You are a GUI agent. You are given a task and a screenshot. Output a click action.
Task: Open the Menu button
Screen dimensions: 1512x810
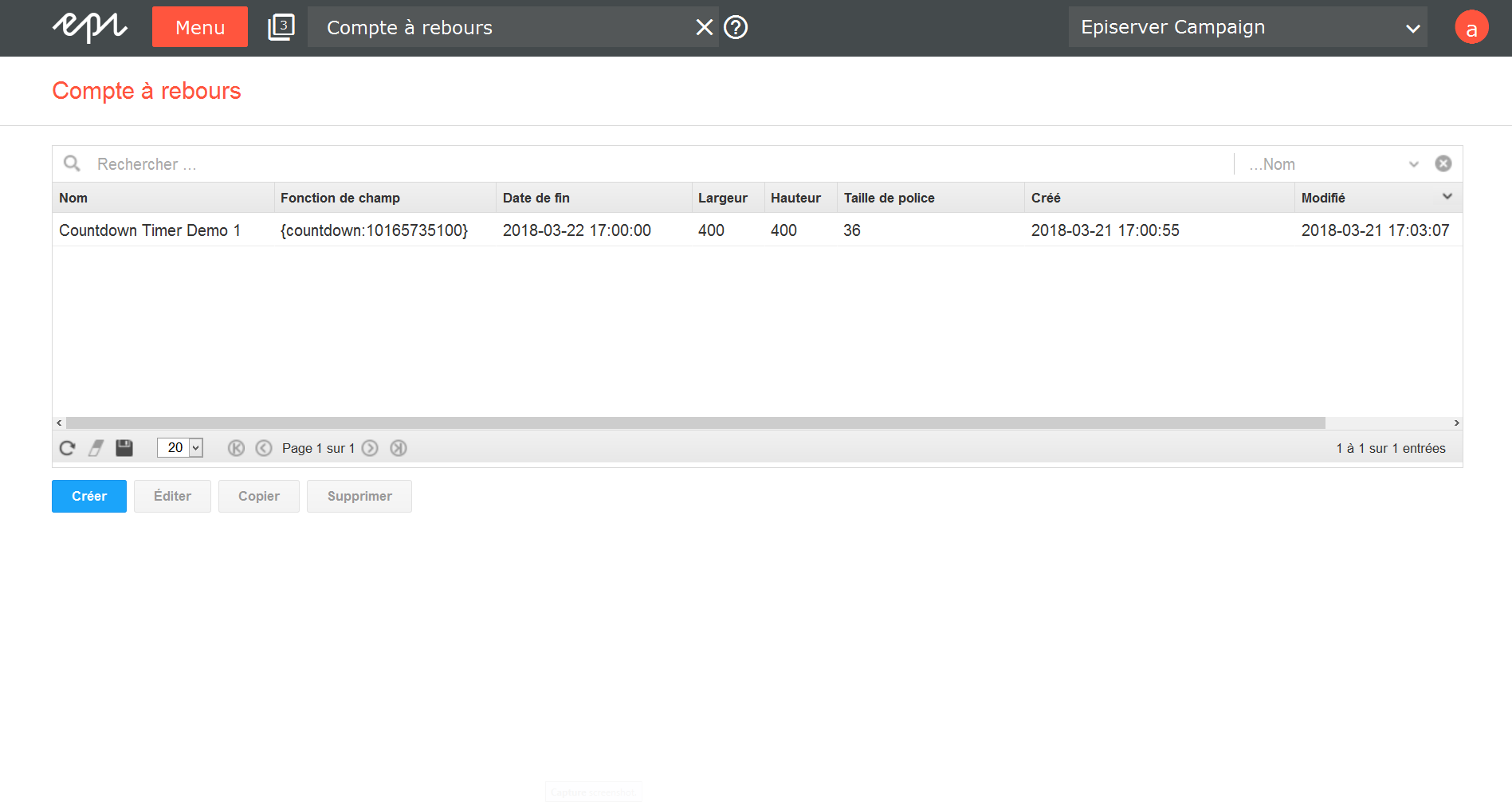[x=199, y=27]
